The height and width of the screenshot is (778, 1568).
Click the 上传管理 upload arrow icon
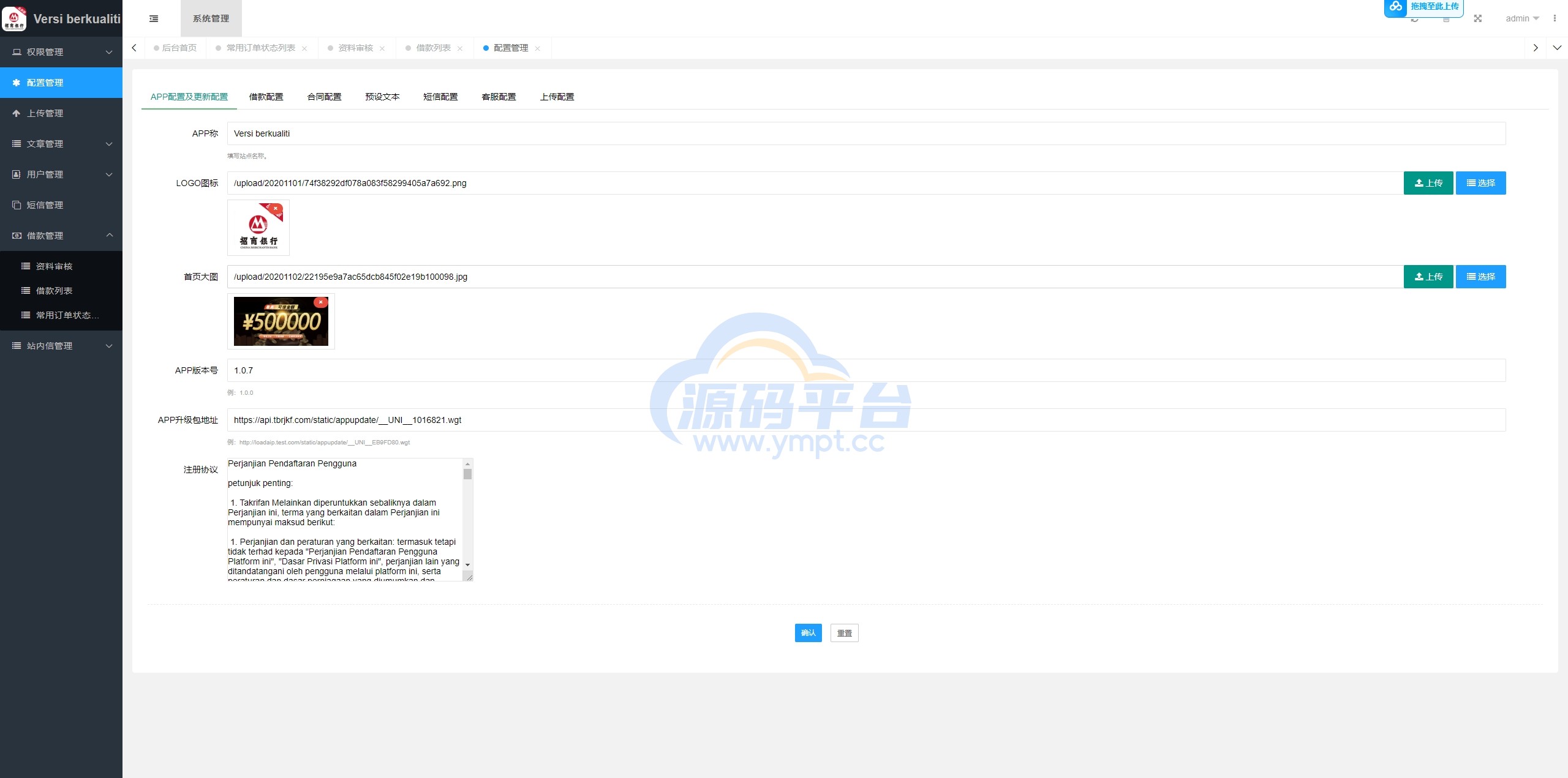pos(17,113)
